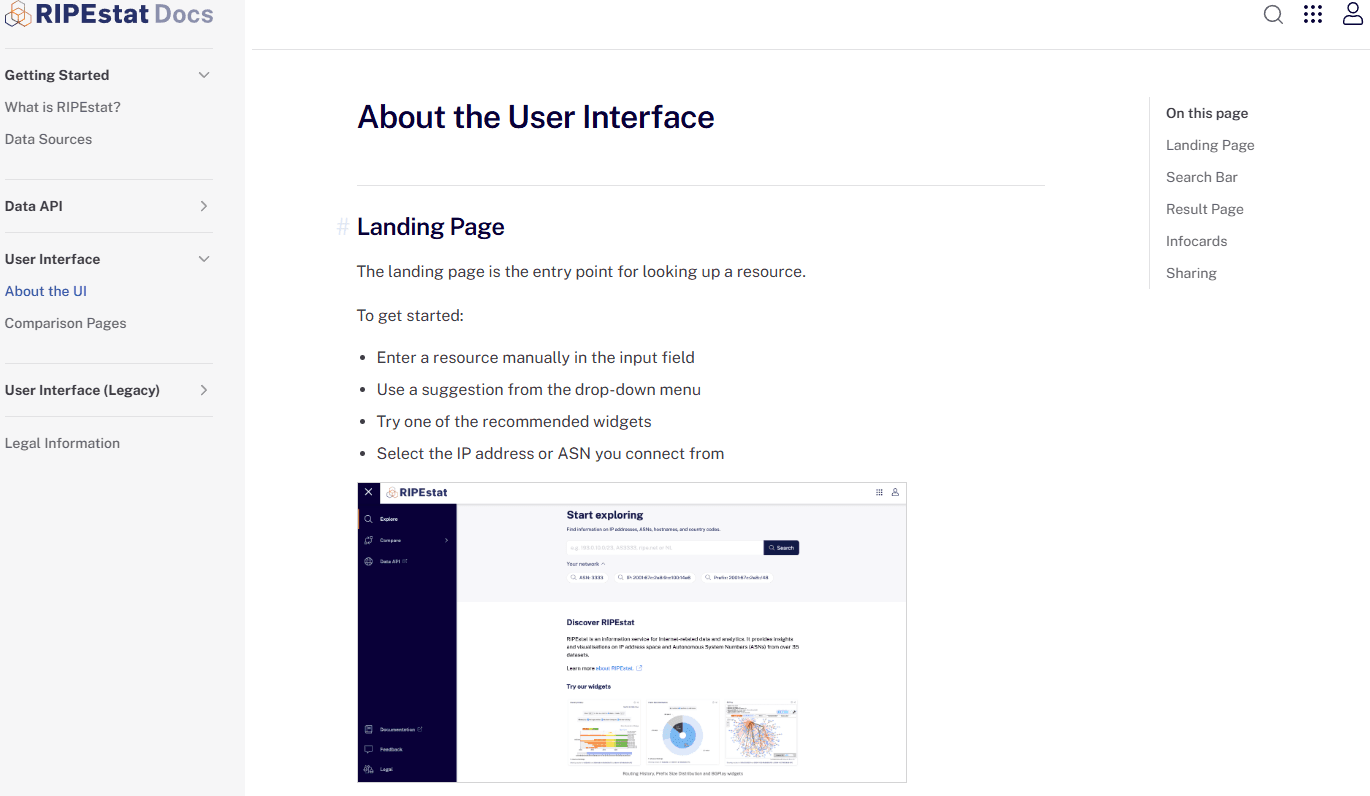Open the search magnifier icon
The width and height of the screenshot is (1370, 796).
coord(1273,14)
